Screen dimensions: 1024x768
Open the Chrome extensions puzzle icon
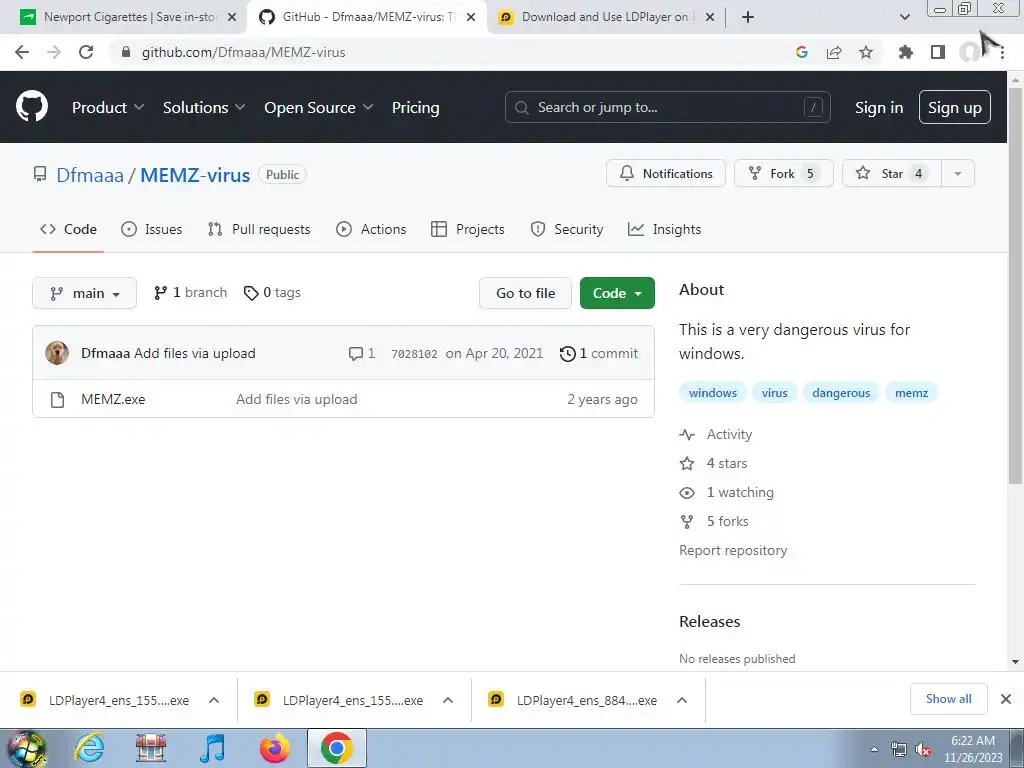pyautogui.click(x=905, y=52)
